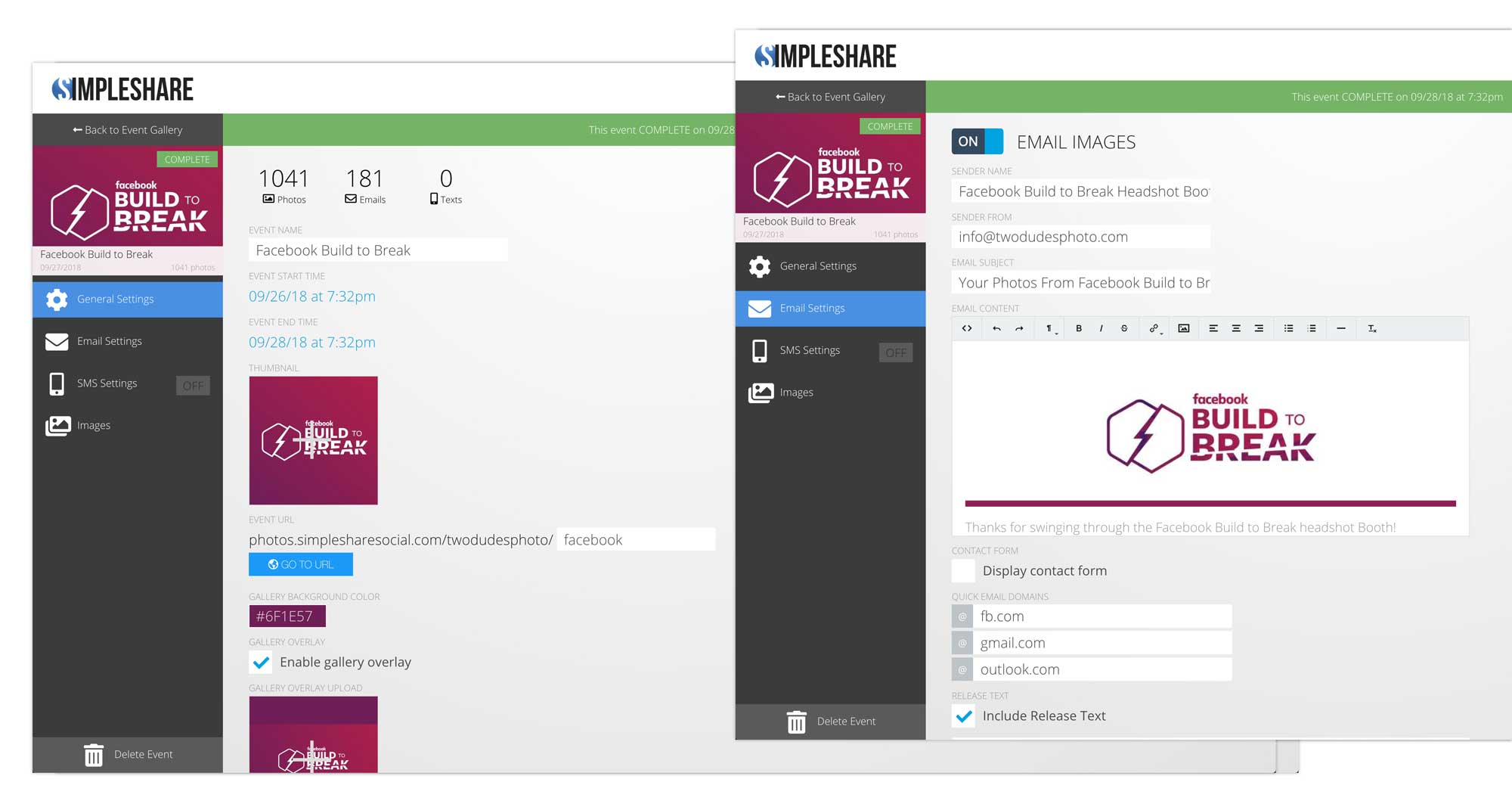Toggle italic formatting in email editor
The image size is (1512, 807).
click(x=1101, y=328)
